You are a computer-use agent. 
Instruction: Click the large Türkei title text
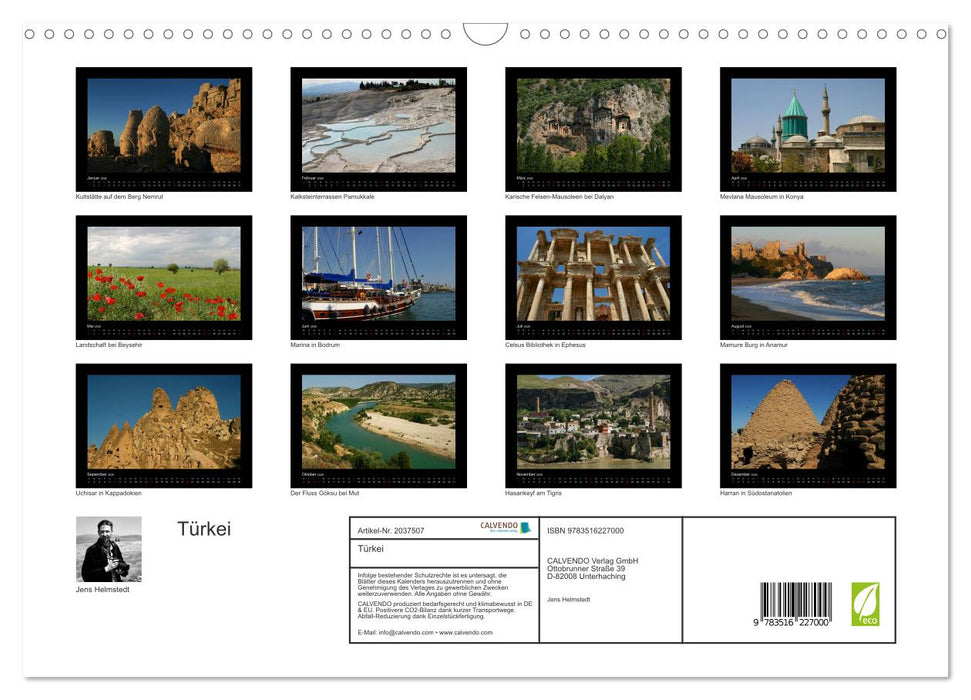204,529
